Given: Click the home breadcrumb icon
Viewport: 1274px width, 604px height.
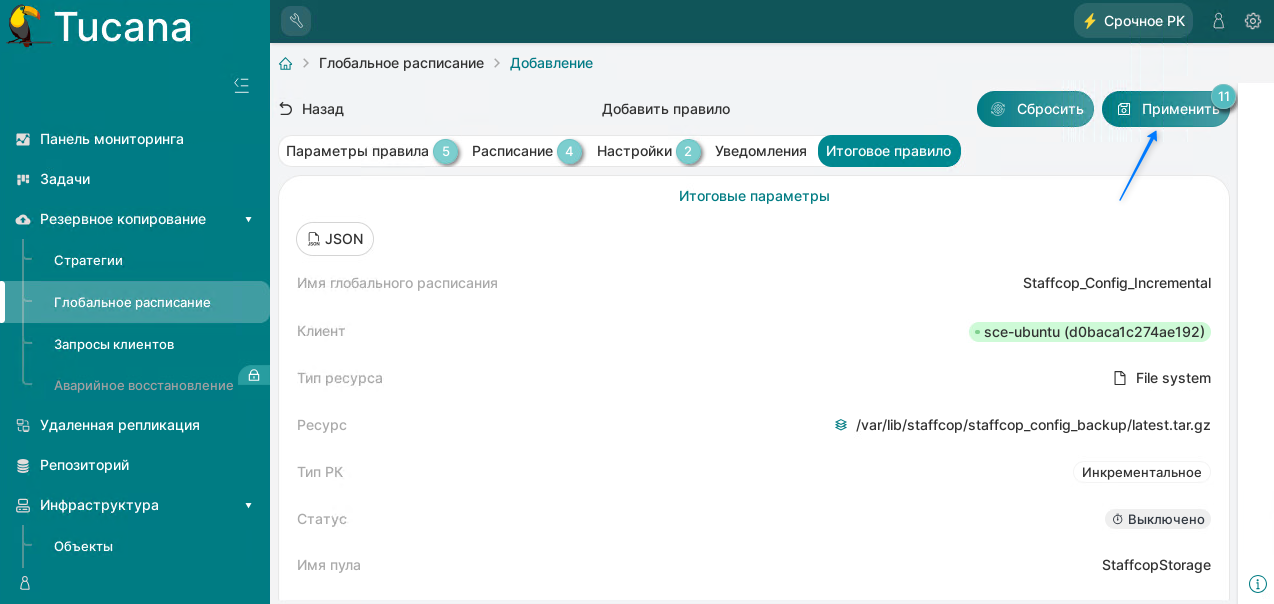Looking at the screenshot, I should pyautogui.click(x=286, y=63).
